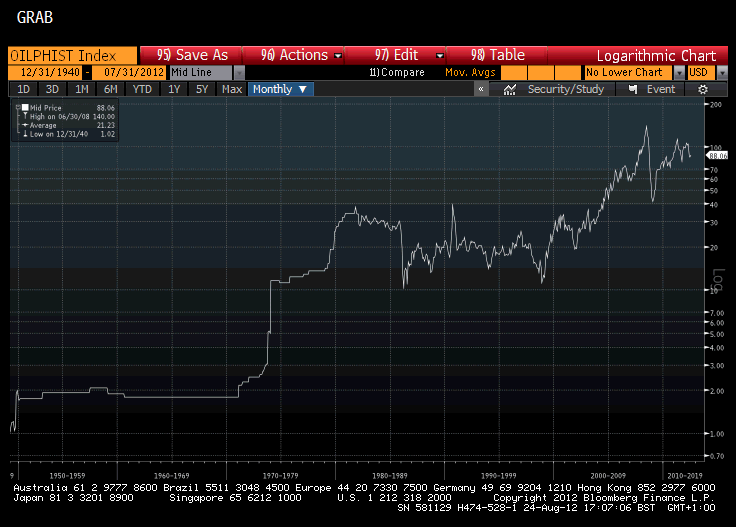Click the Logarithmic Chart title
The image size is (736, 527).
point(656,56)
